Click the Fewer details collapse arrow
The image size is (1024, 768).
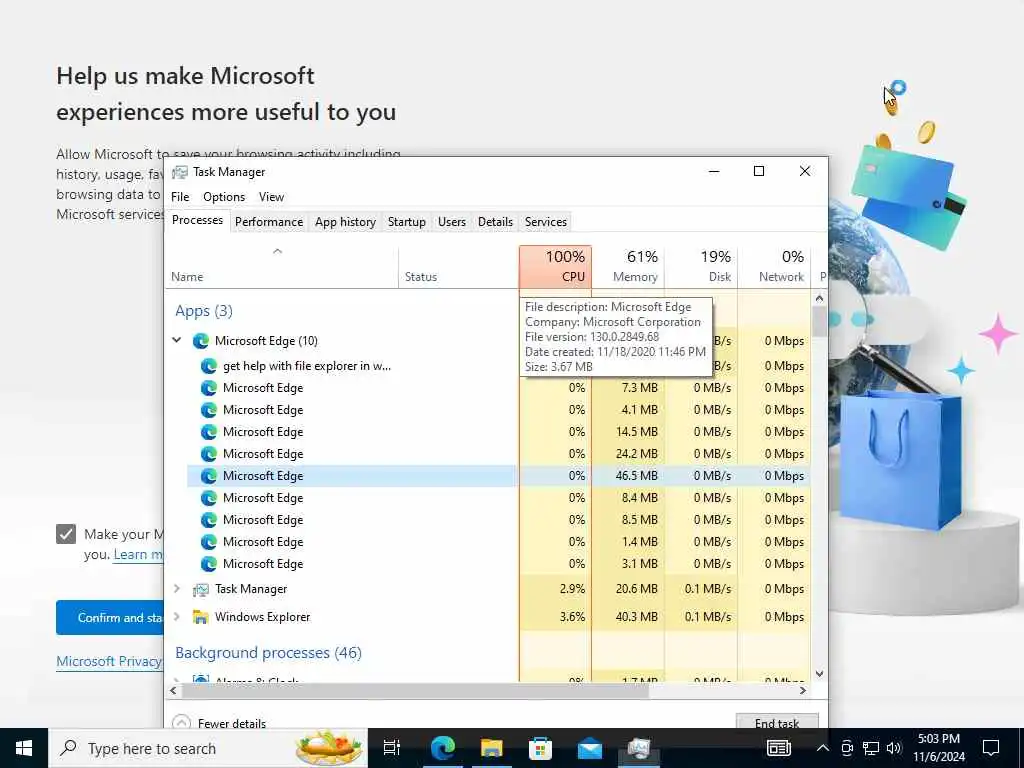[181, 723]
